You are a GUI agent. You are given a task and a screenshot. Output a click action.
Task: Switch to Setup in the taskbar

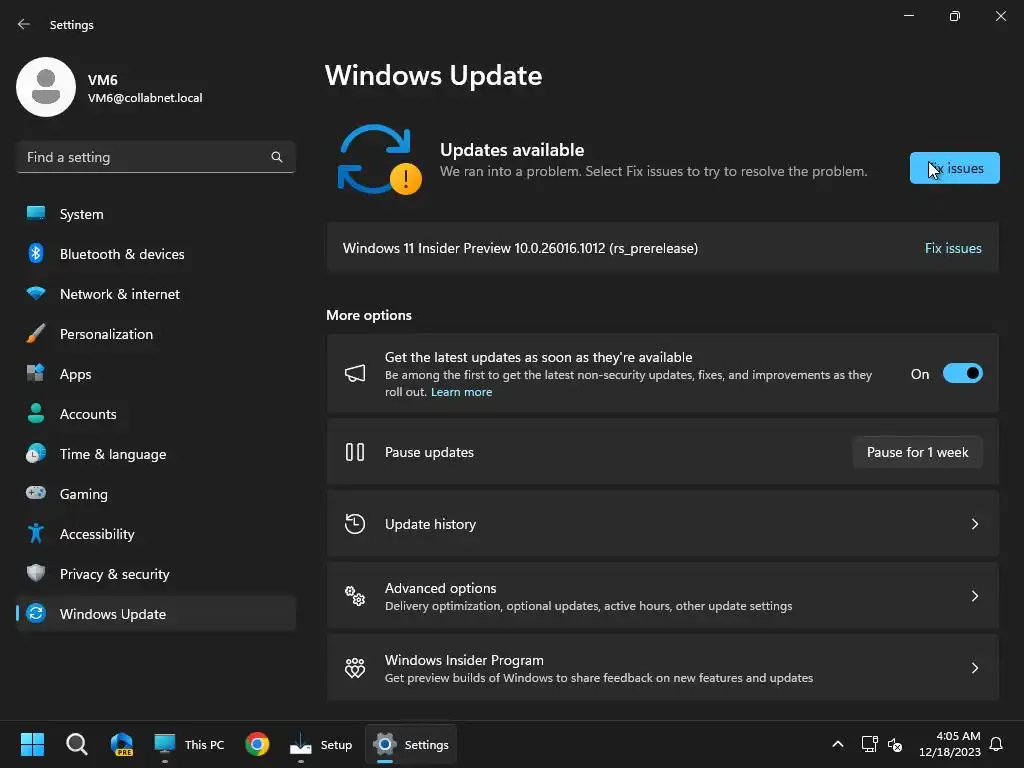pyautogui.click(x=321, y=744)
